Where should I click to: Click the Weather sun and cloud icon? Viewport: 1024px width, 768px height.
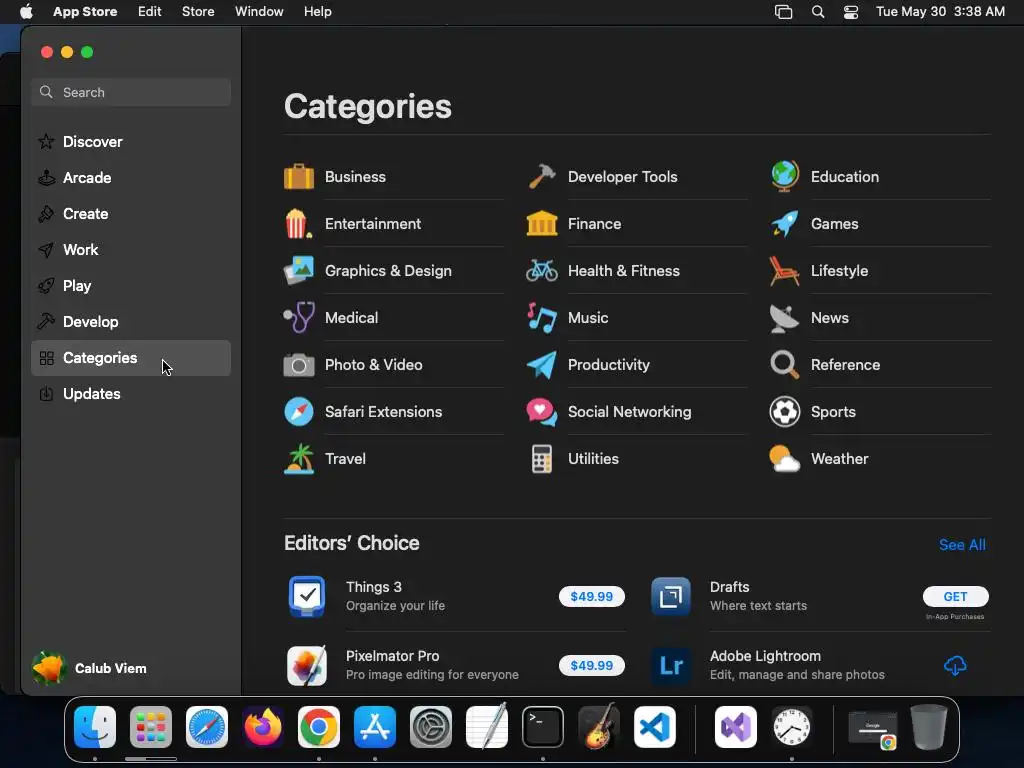coord(784,458)
